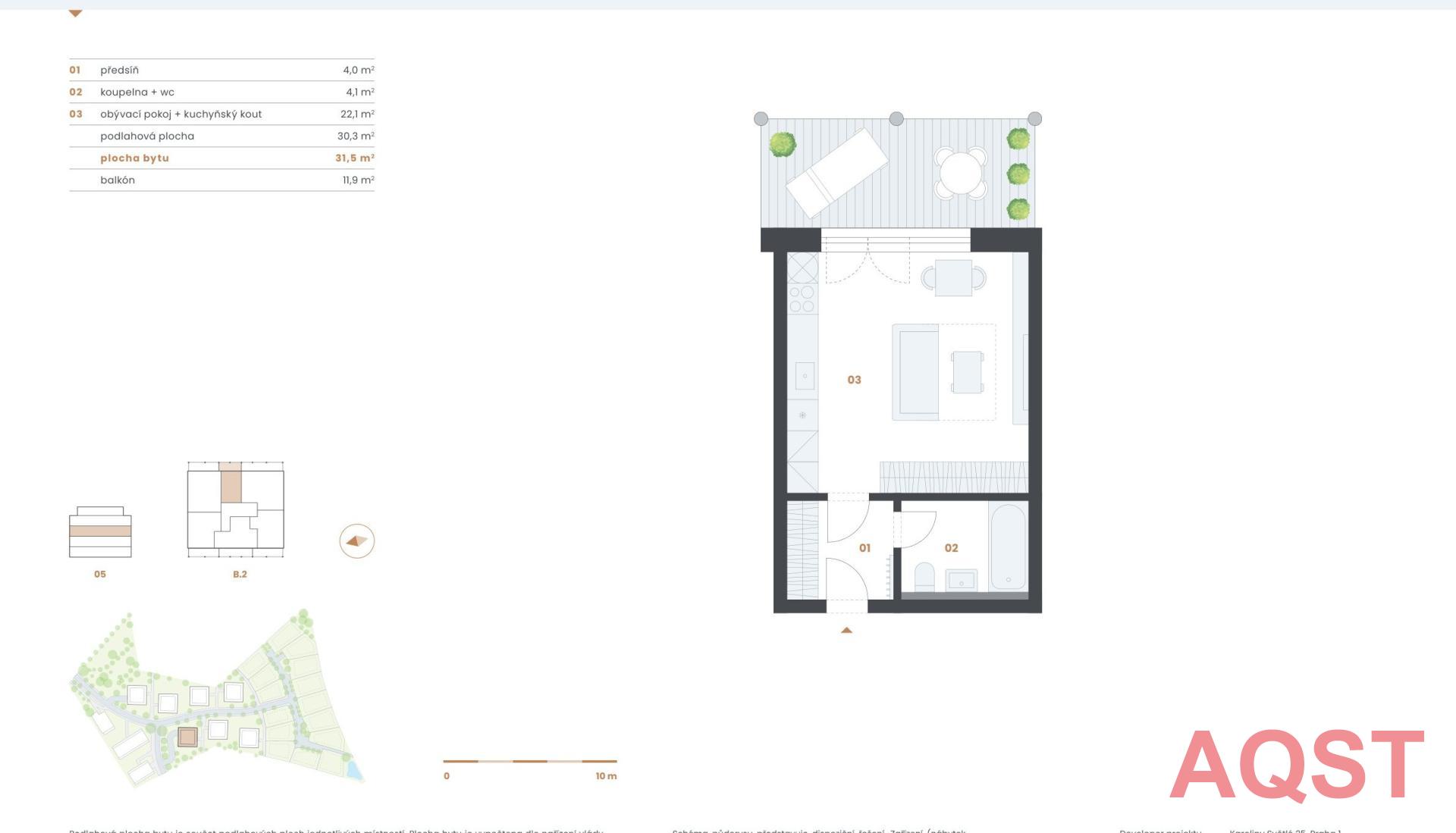Click the dining table near the window
The height and width of the screenshot is (833, 1456).
pos(953,278)
